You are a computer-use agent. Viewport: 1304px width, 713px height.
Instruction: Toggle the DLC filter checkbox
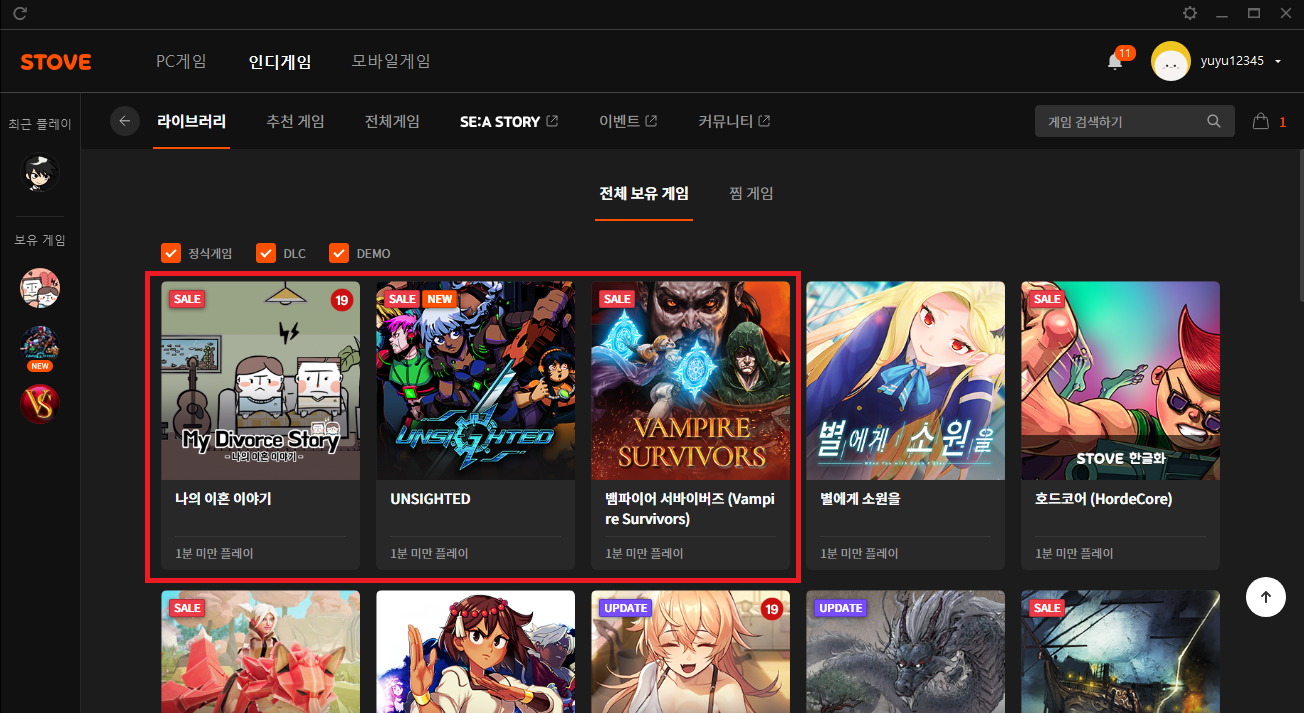click(x=266, y=253)
